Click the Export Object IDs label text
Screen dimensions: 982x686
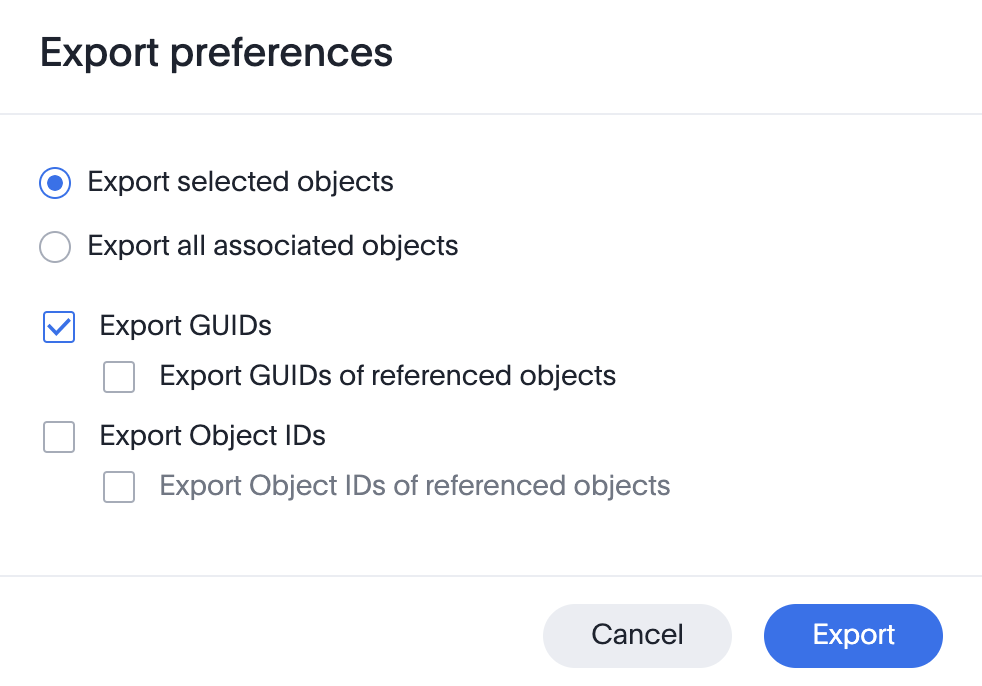[x=212, y=436]
